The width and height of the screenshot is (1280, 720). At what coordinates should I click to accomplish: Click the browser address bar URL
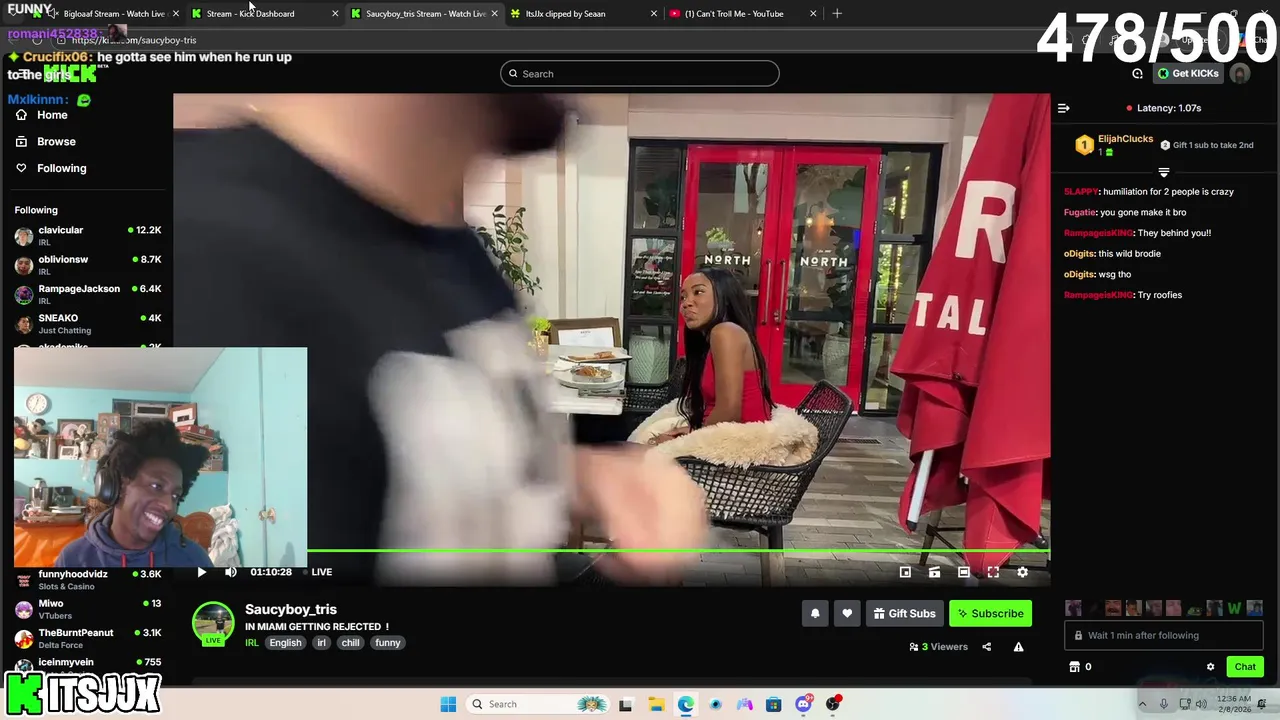point(134,40)
